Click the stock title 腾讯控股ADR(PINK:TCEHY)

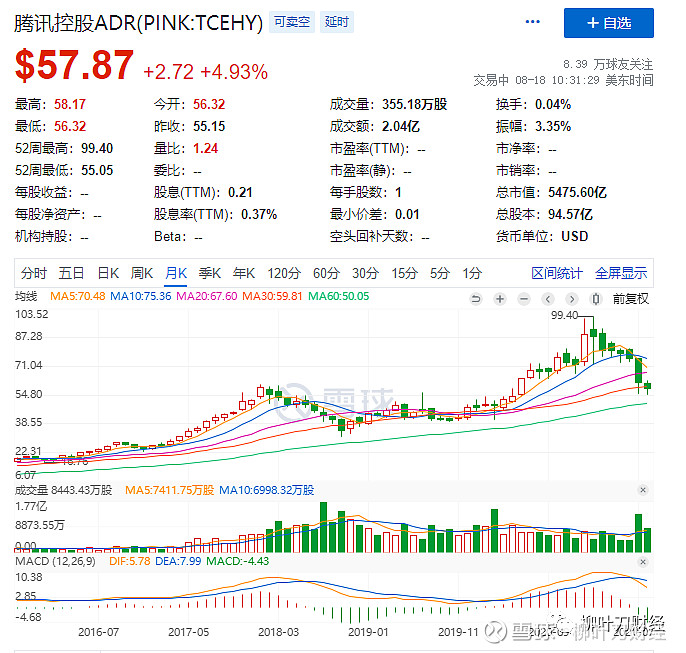[x=138, y=23]
